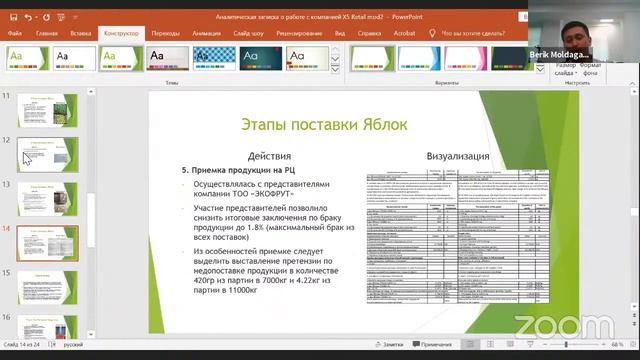Switch to the Главная ribbon tab
640x360 pixels.
47,33
